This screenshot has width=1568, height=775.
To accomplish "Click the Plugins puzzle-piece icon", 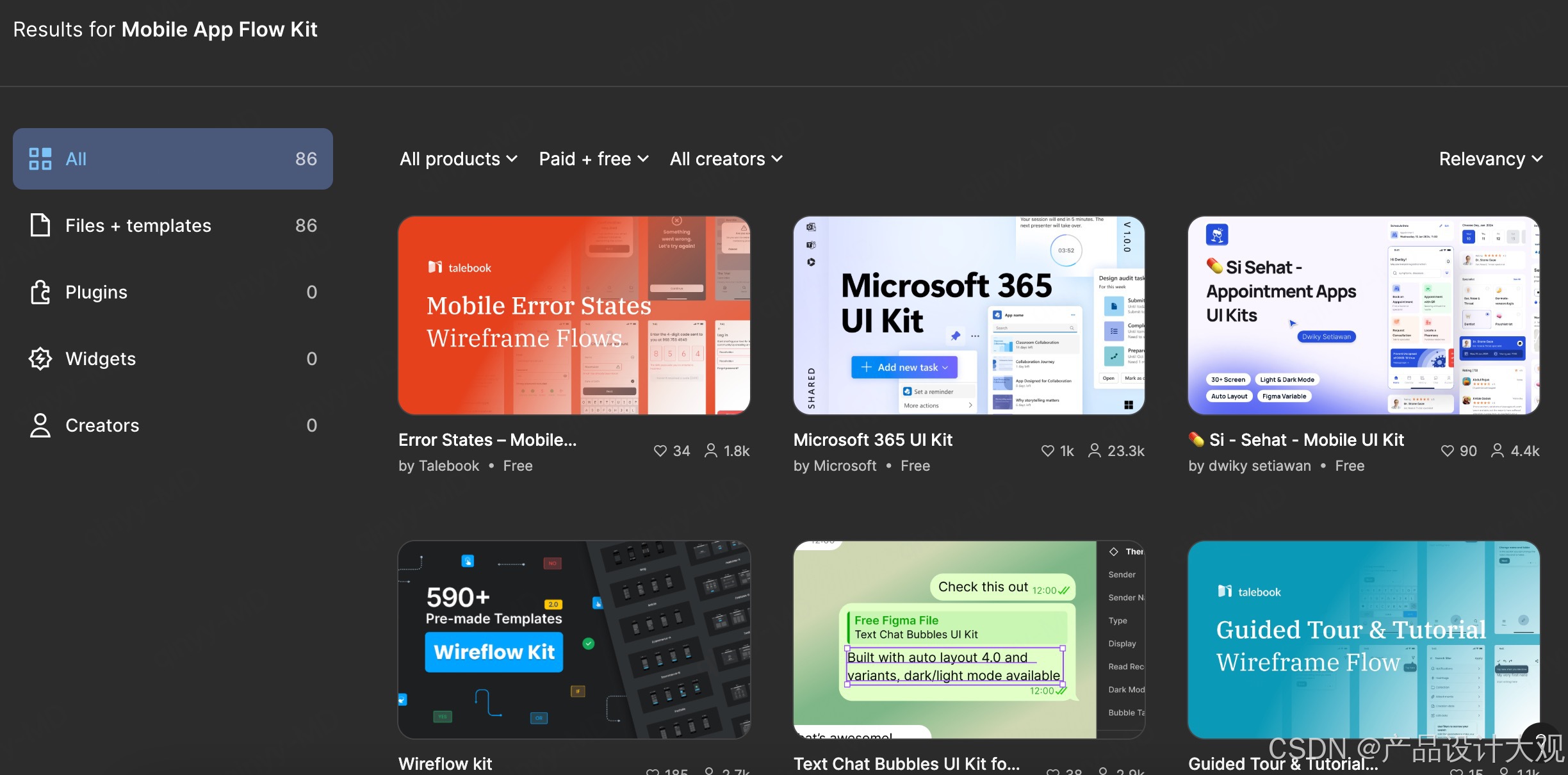I will 40,292.
